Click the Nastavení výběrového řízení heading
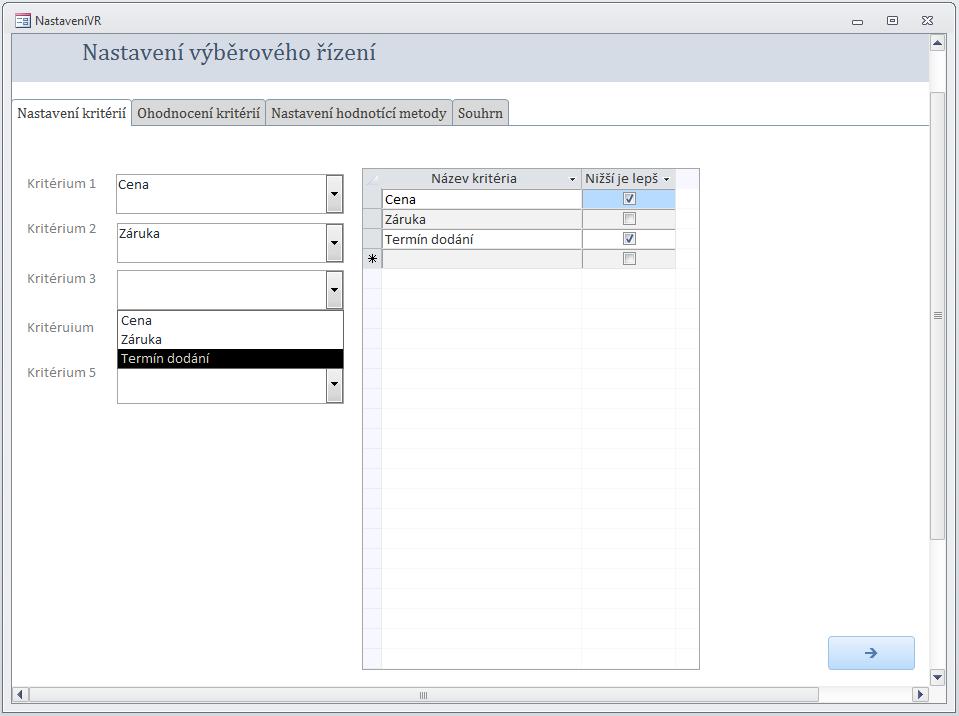Image resolution: width=959 pixels, height=716 pixels. coord(229,53)
